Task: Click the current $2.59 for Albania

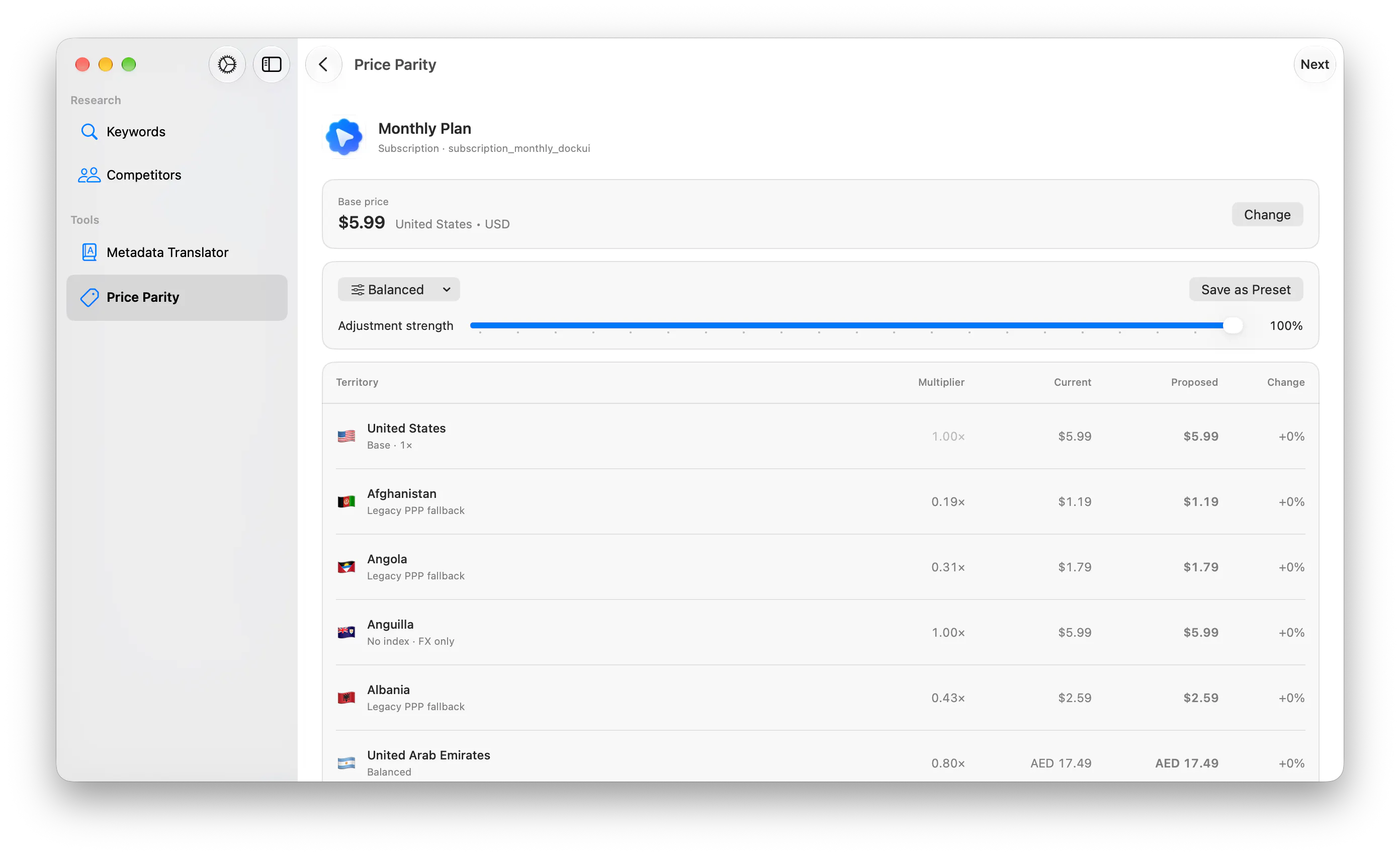Action: 1075,698
